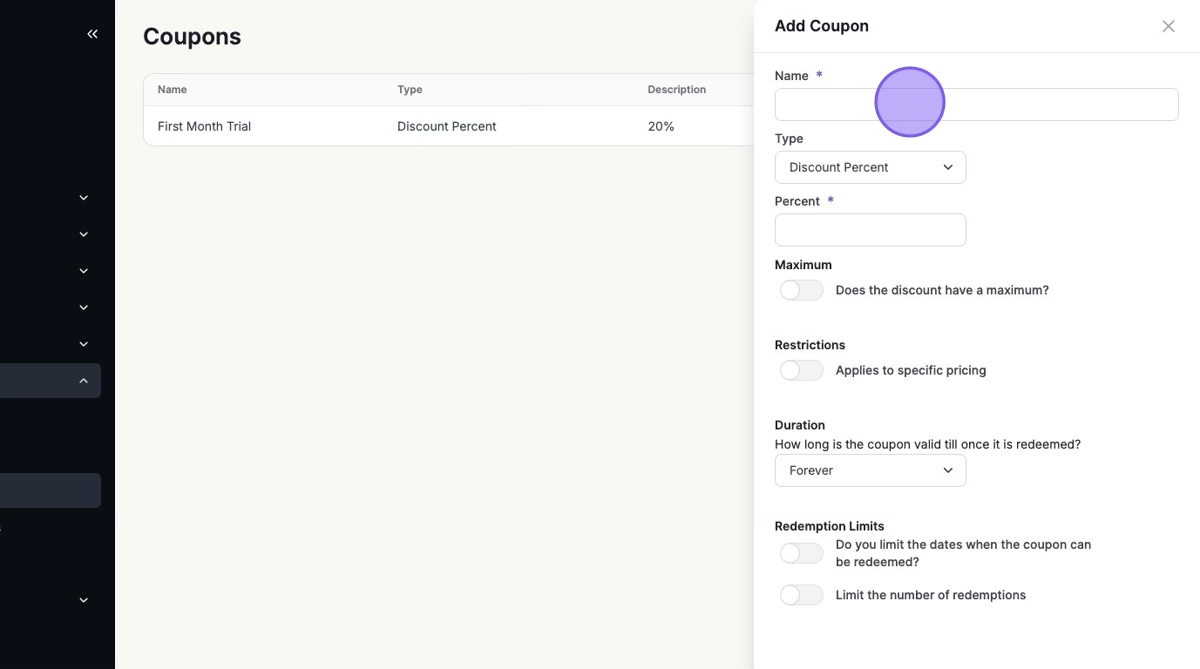Expand the bottommost sidebar section chevron
Image resolution: width=1200 pixels, height=669 pixels.
[x=84, y=600]
